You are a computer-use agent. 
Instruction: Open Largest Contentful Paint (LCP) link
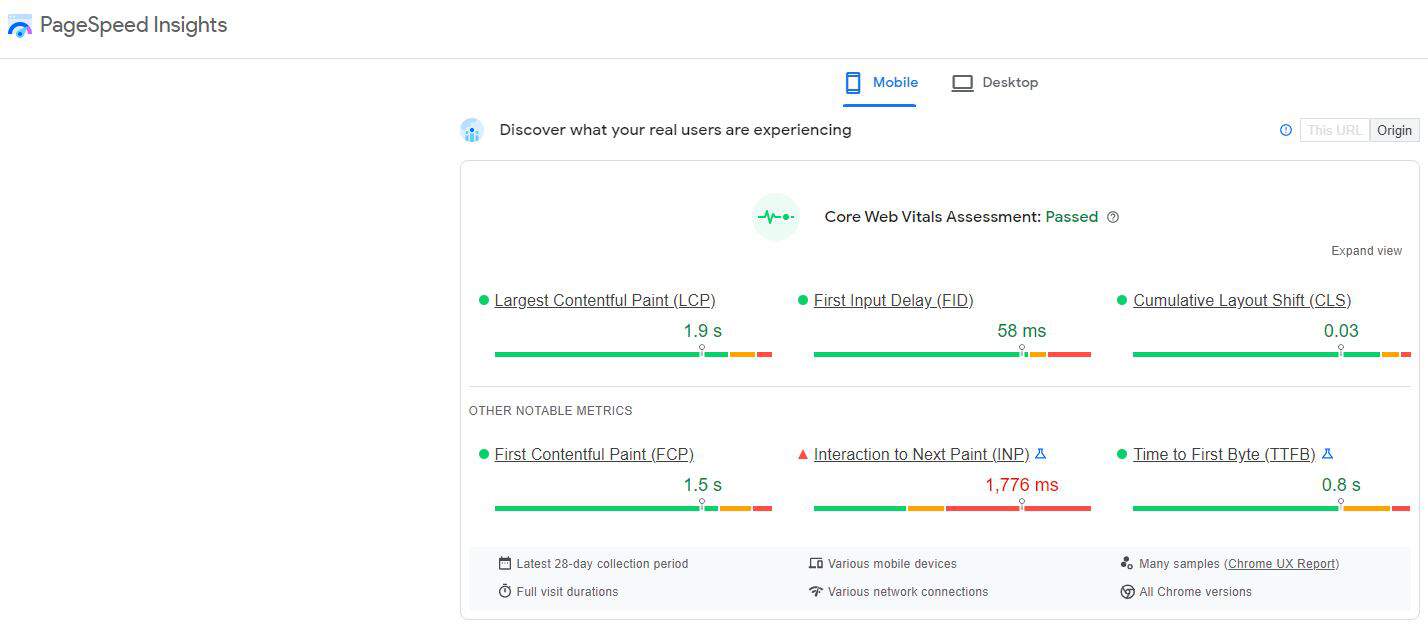605,300
